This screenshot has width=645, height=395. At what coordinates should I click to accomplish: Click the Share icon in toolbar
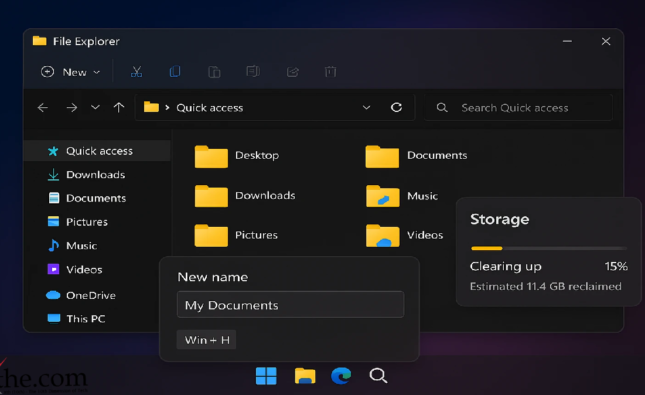(292, 72)
